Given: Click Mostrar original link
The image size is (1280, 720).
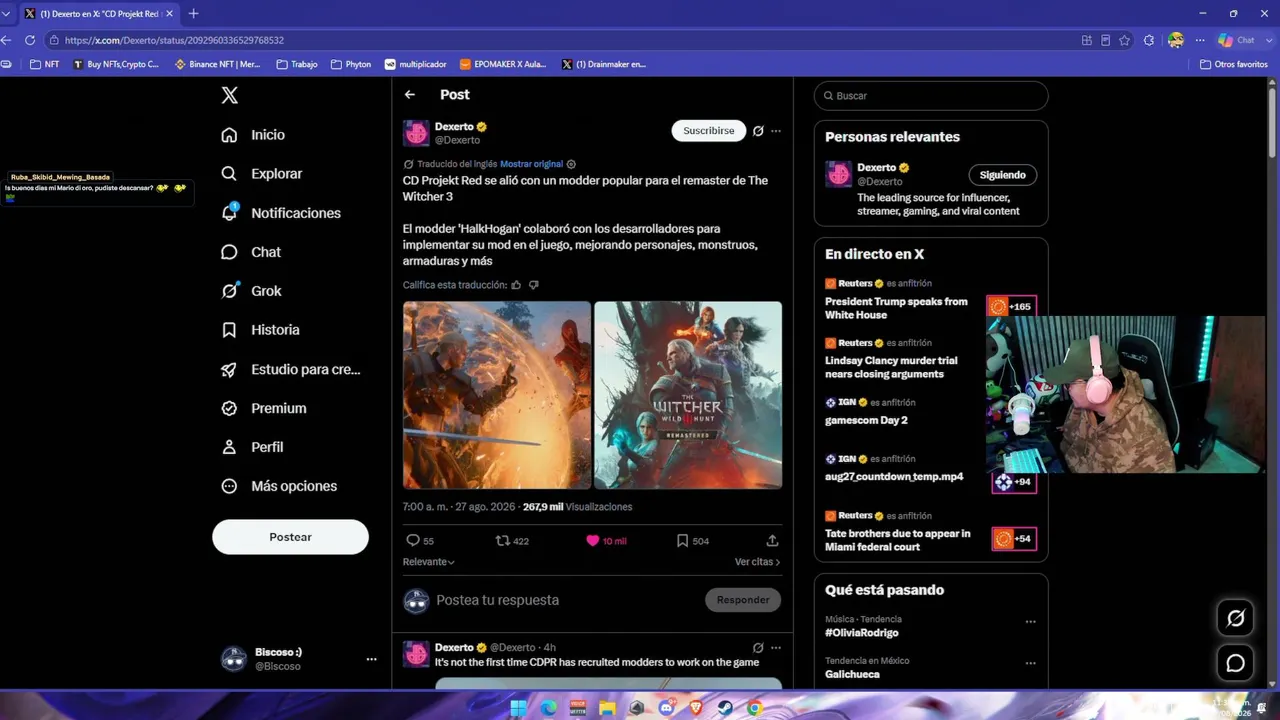Looking at the screenshot, I should tap(531, 164).
